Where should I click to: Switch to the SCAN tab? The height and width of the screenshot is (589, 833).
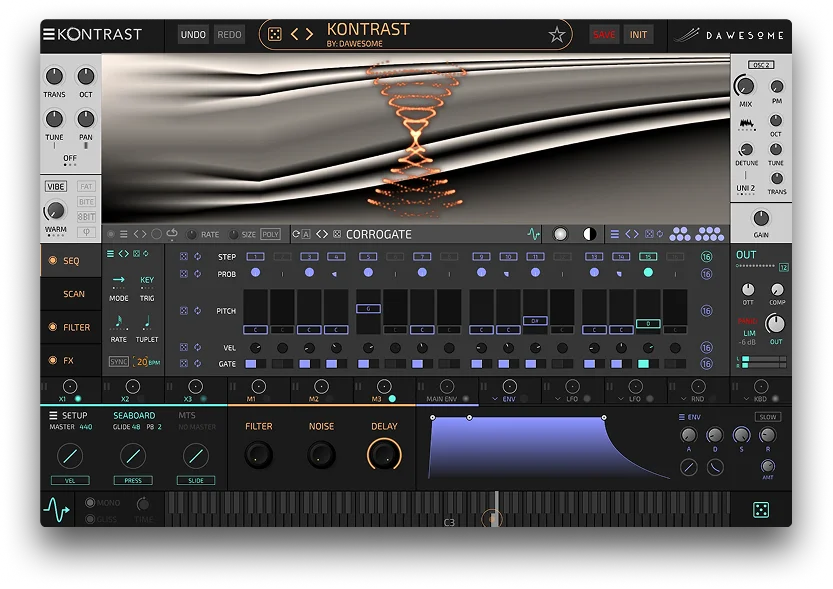point(71,294)
